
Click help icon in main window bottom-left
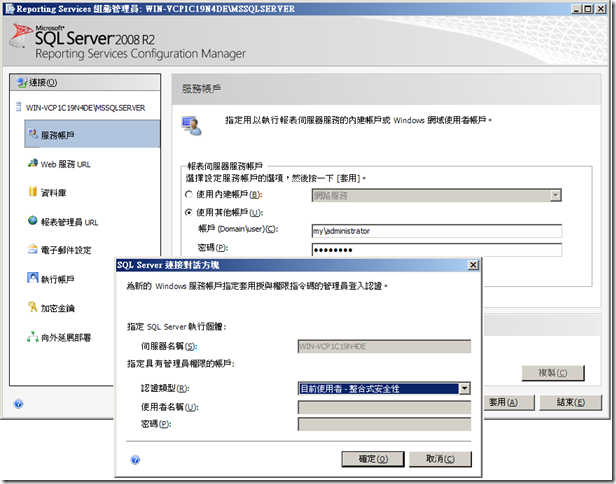pos(18,403)
